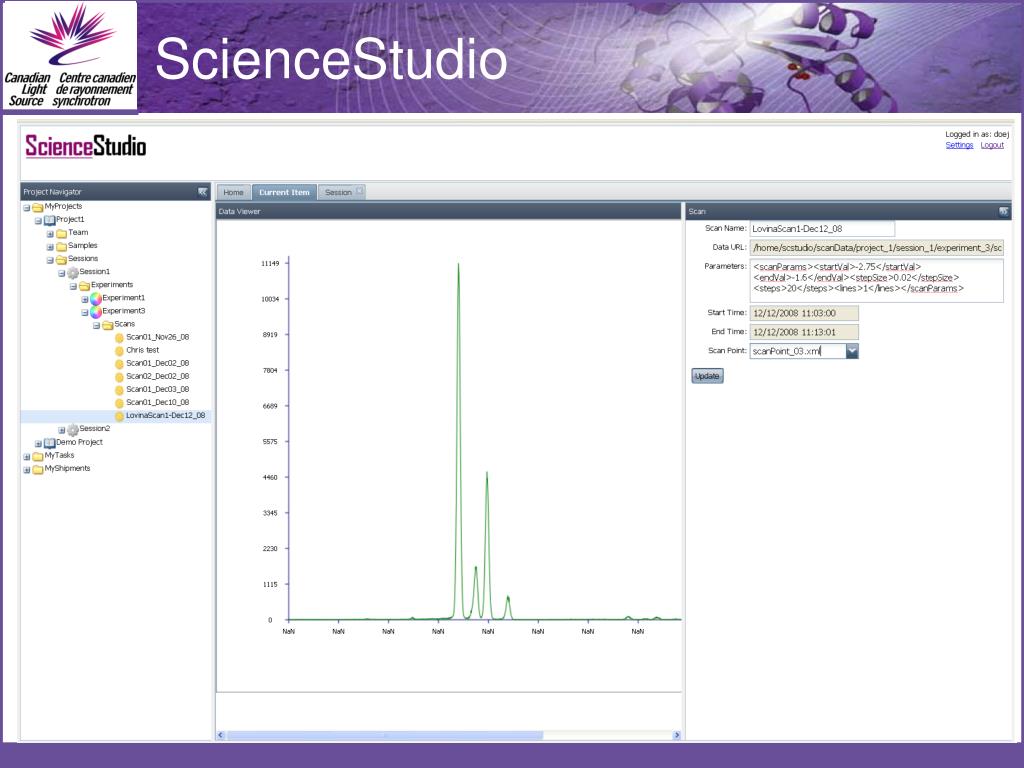Expand the Team folder node

(x=50, y=234)
